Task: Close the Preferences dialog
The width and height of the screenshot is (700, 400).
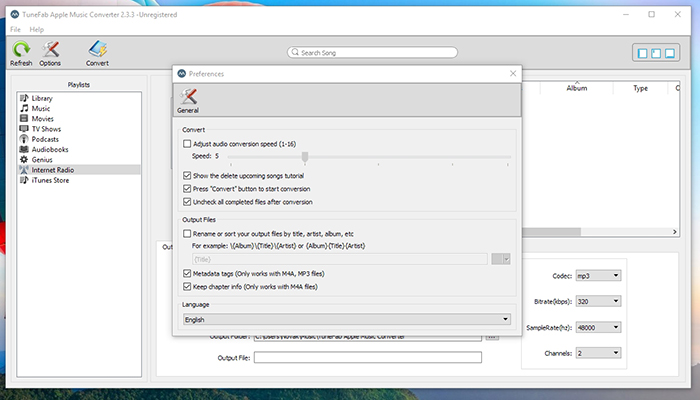Action: coord(513,73)
